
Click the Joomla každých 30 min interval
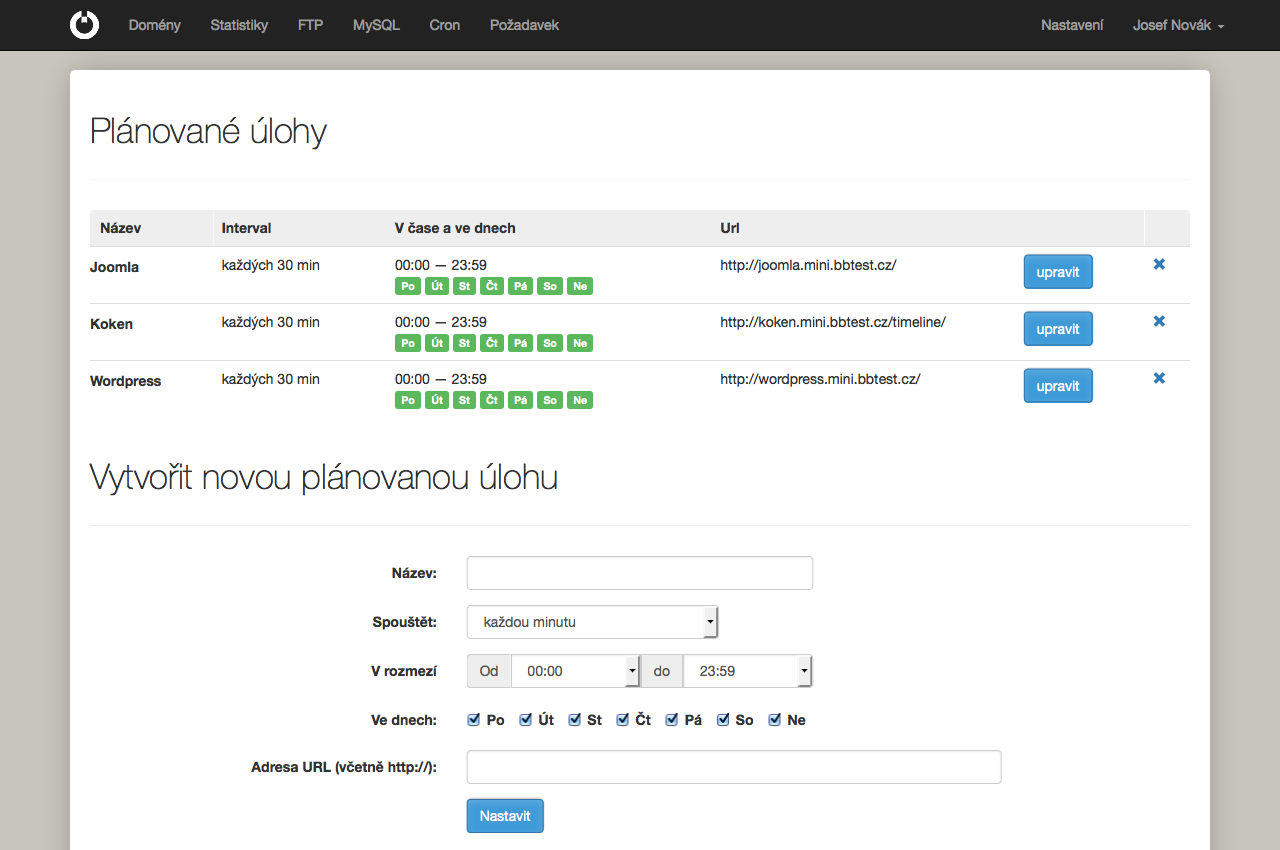[271, 265]
